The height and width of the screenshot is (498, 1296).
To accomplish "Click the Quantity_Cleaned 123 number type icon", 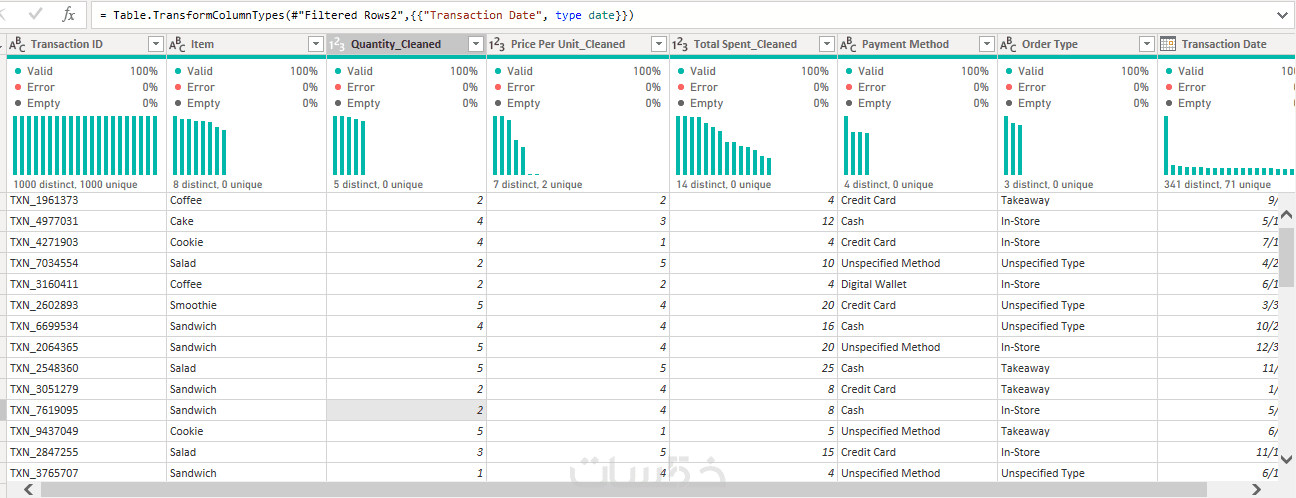I will tap(337, 44).
